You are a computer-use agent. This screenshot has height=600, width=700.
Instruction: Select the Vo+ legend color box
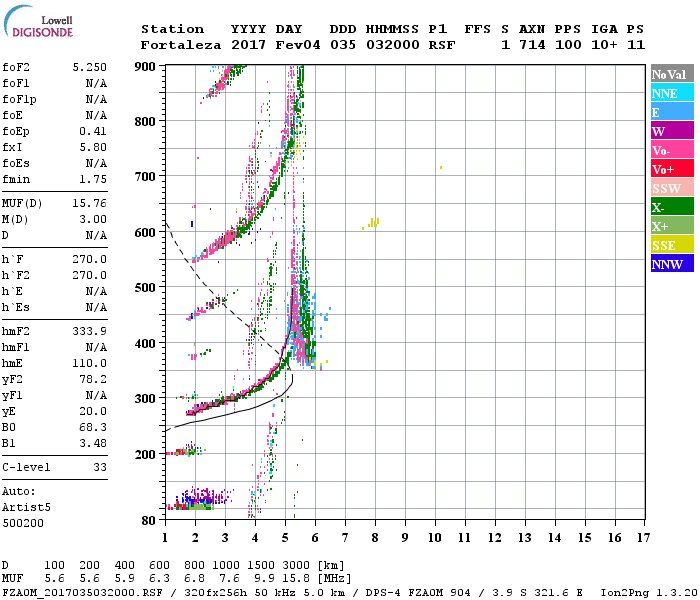click(672, 169)
